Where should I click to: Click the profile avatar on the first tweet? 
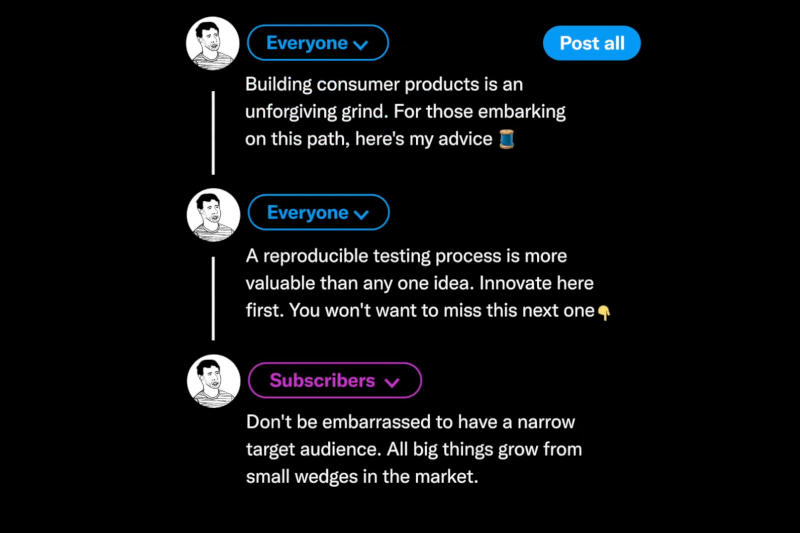[213, 44]
